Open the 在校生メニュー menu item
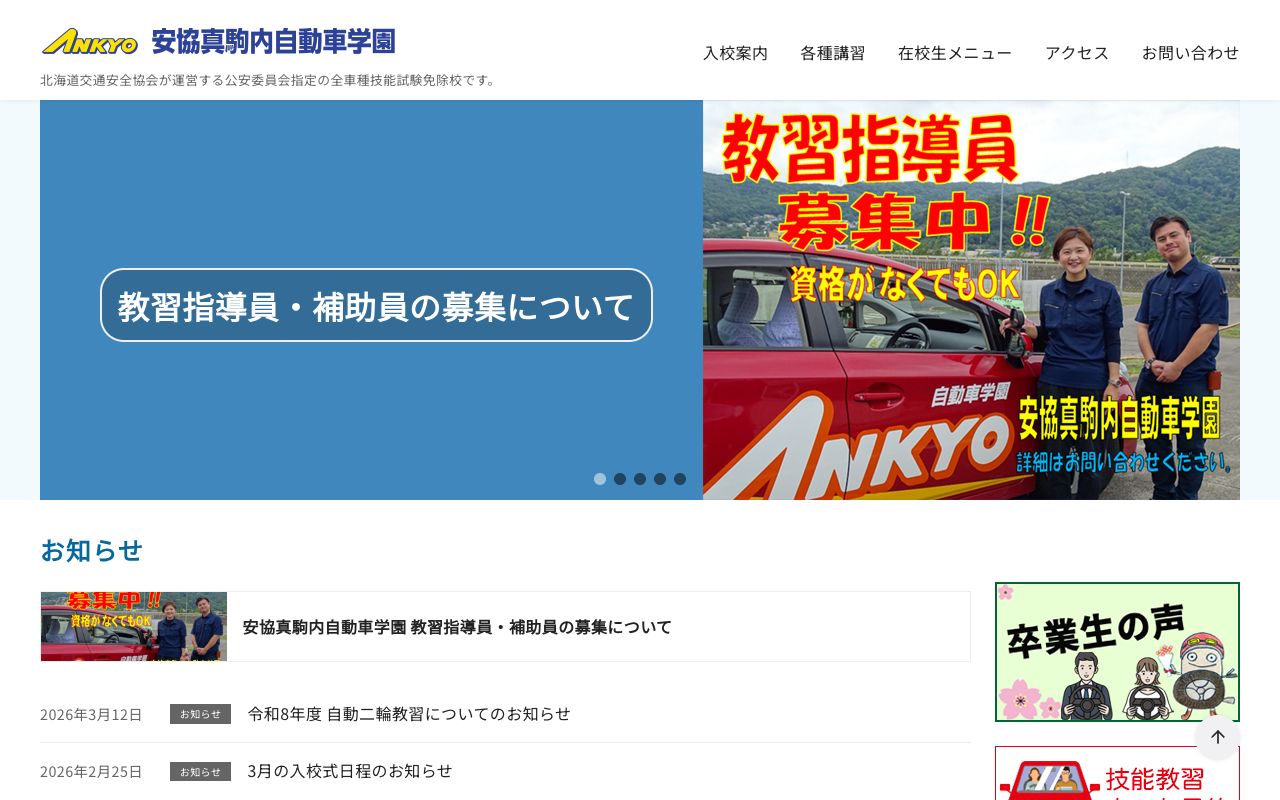This screenshot has width=1280, height=800. coord(955,53)
